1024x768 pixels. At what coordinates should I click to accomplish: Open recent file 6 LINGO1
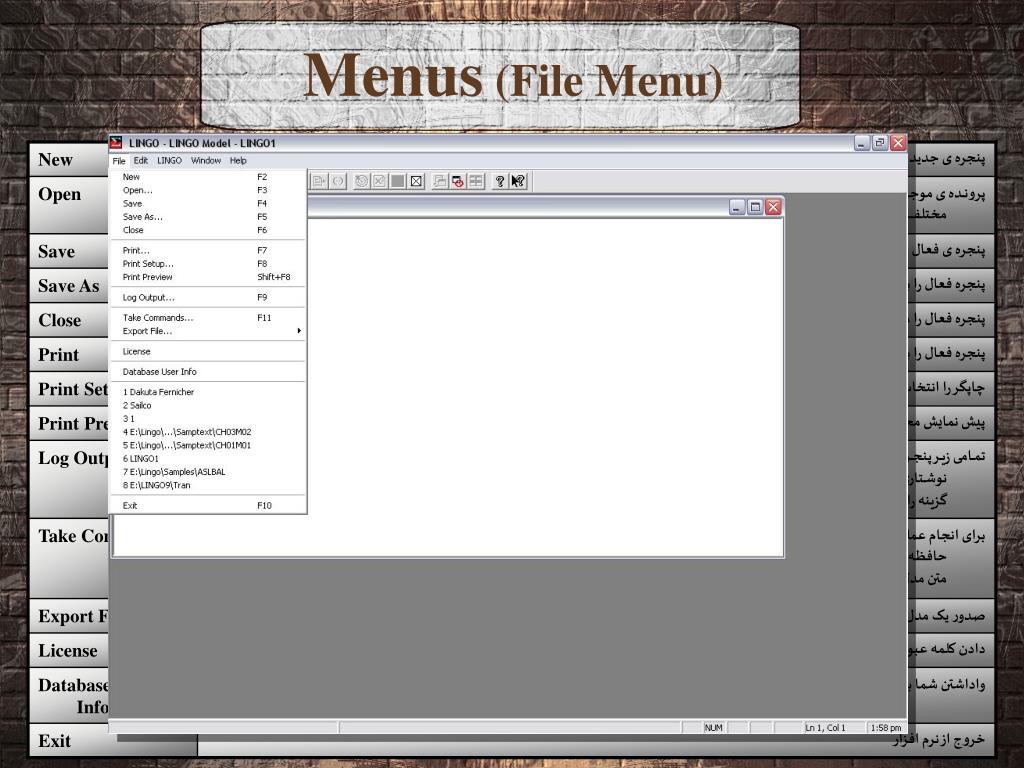(x=208, y=458)
